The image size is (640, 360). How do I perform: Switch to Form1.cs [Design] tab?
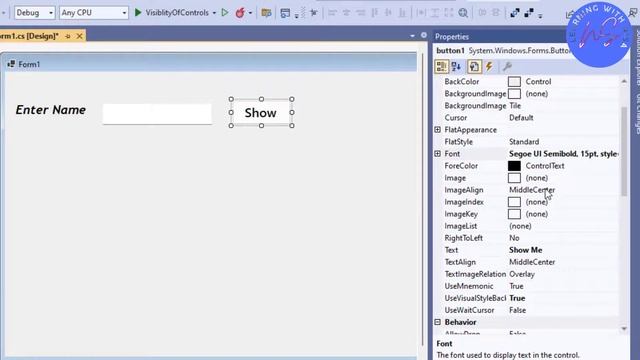[x=29, y=36]
